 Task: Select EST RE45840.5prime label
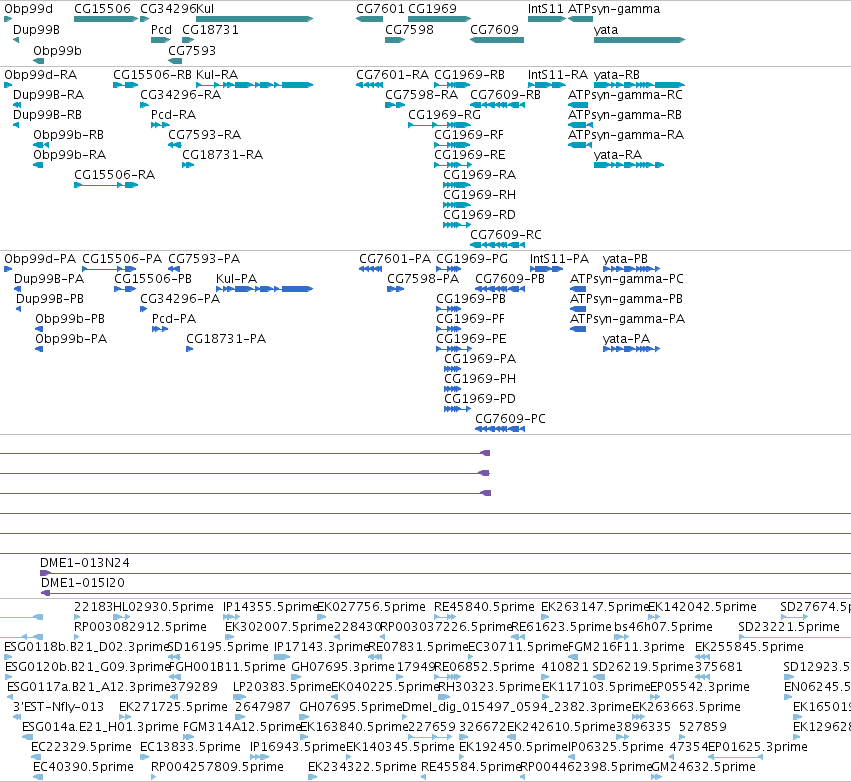[x=484, y=607]
